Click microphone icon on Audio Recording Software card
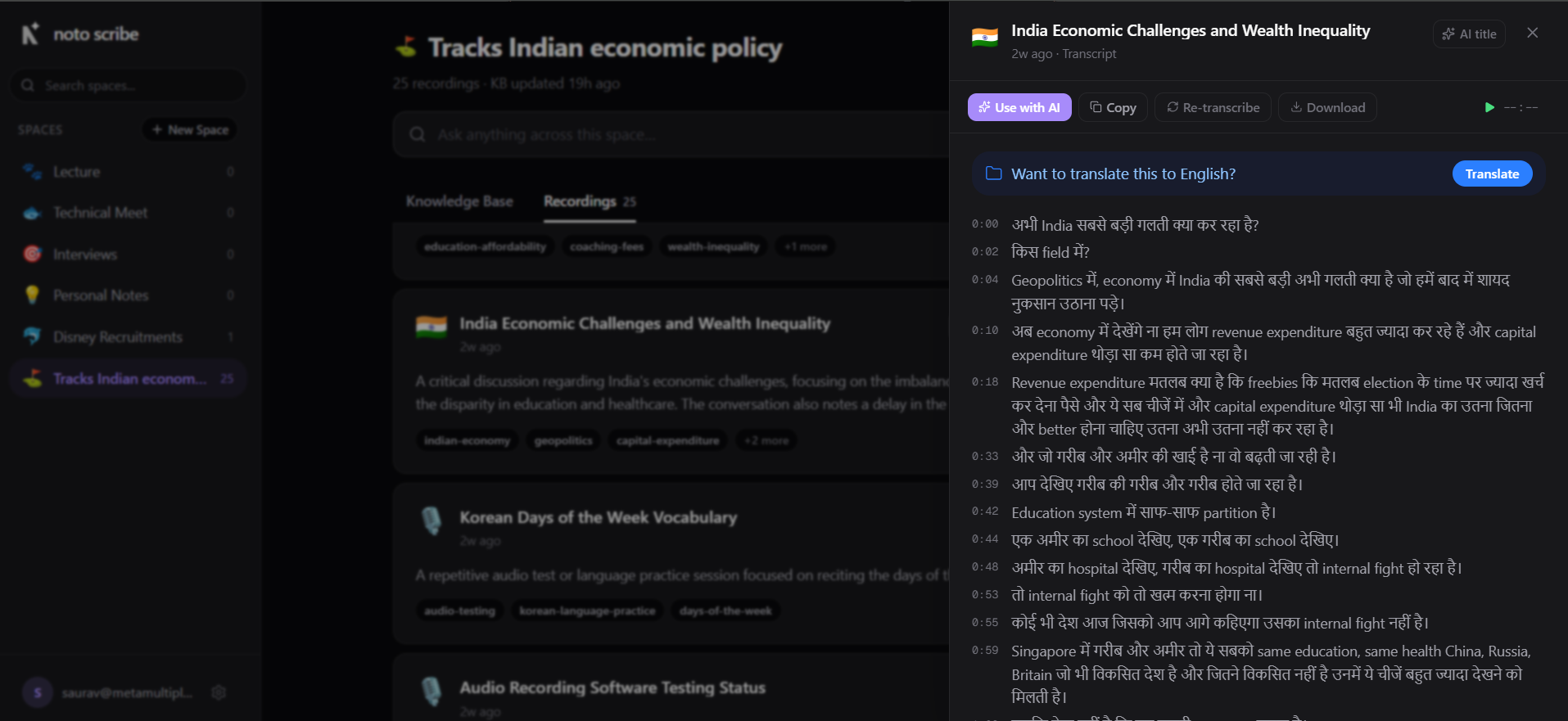Screen dimensions: 1568x721 432,691
